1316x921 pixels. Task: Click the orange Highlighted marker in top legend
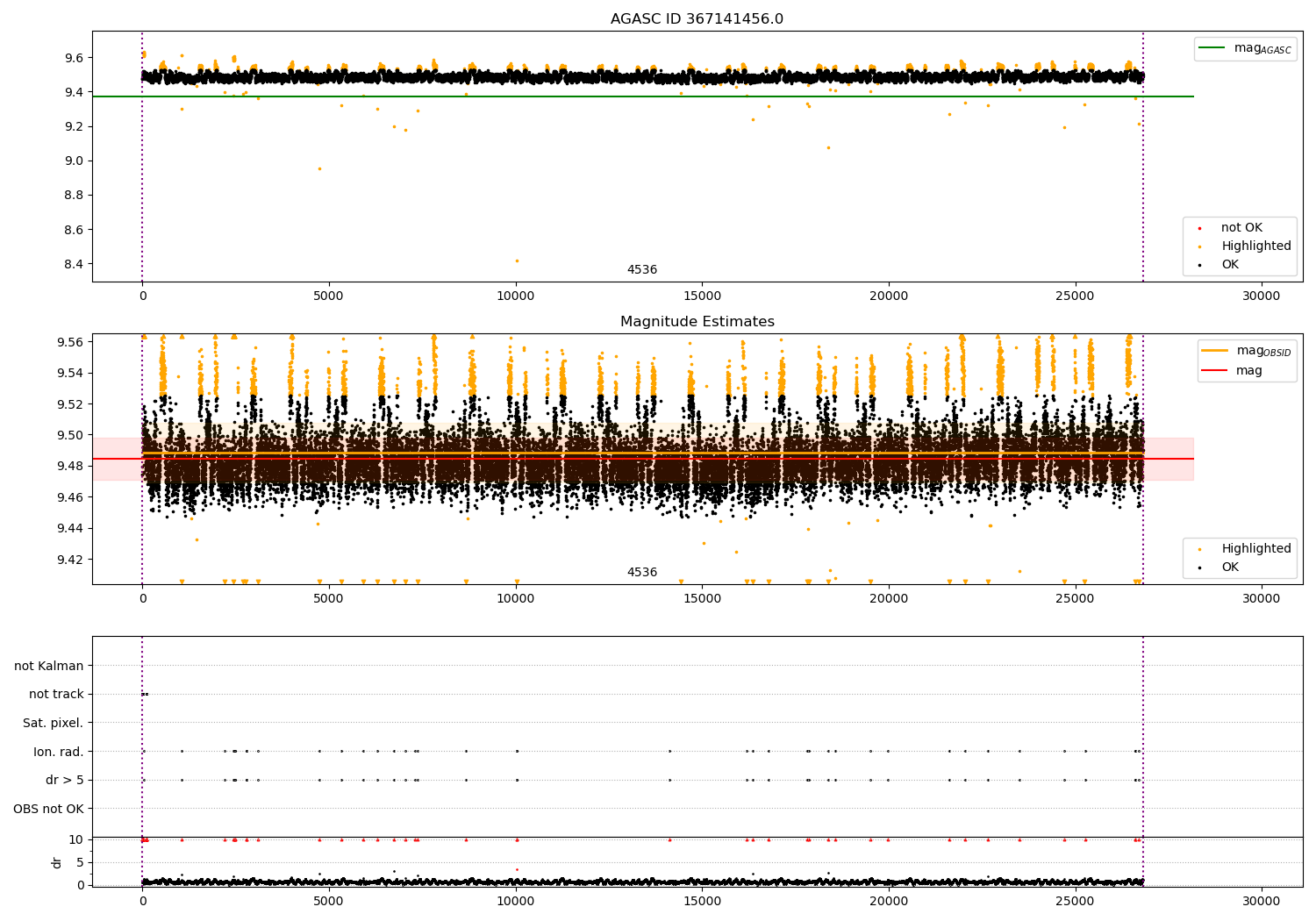(1199, 246)
